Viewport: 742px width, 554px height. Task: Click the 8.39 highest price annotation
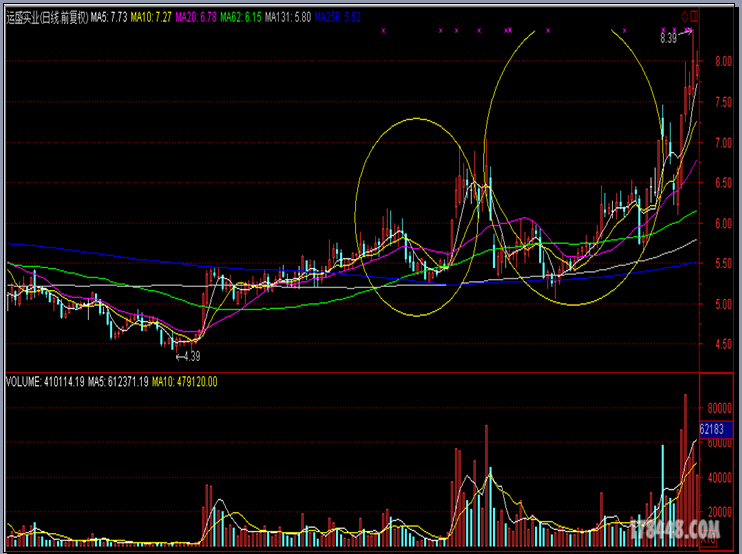(668, 38)
